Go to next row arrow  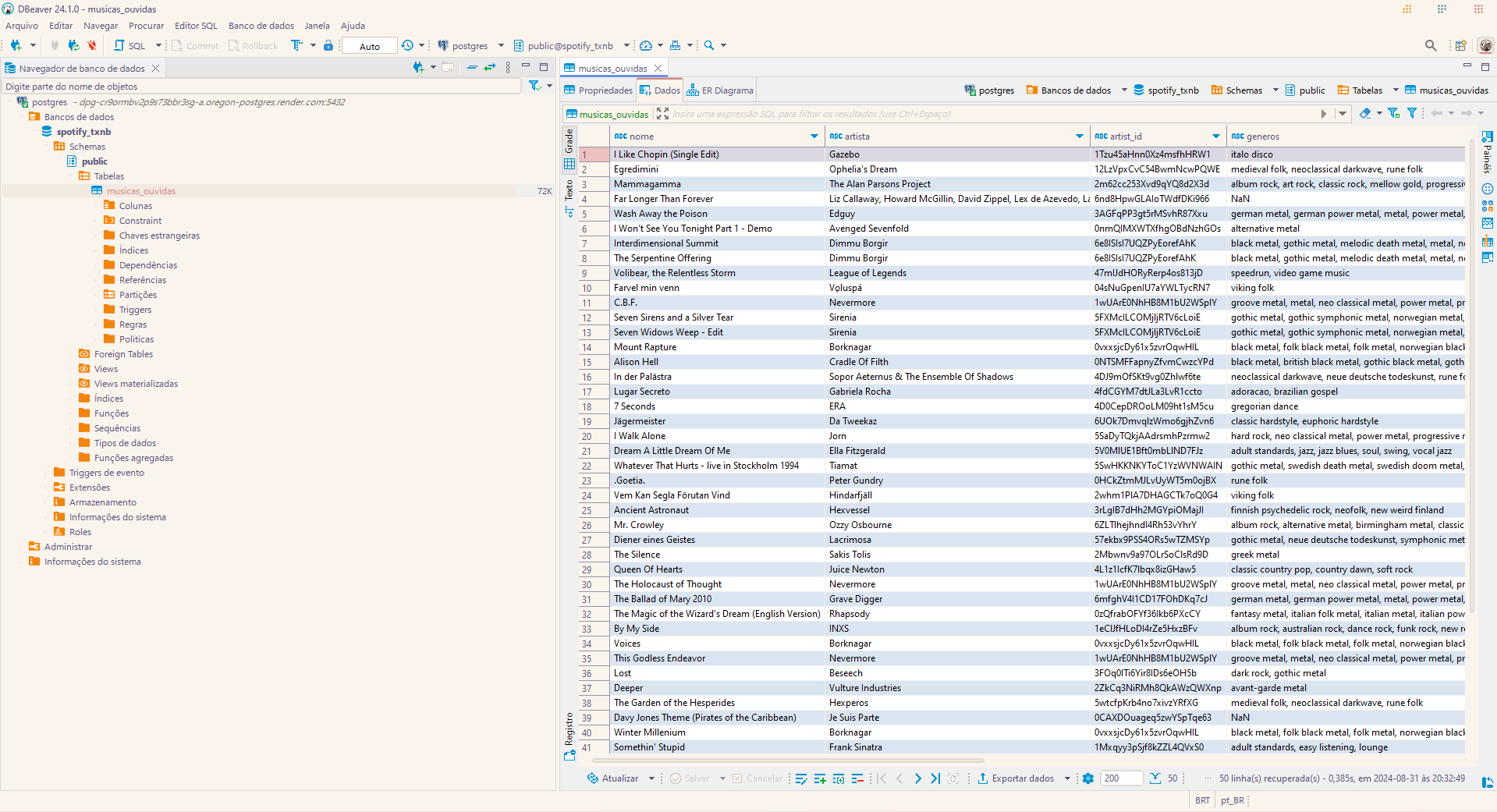(x=917, y=778)
